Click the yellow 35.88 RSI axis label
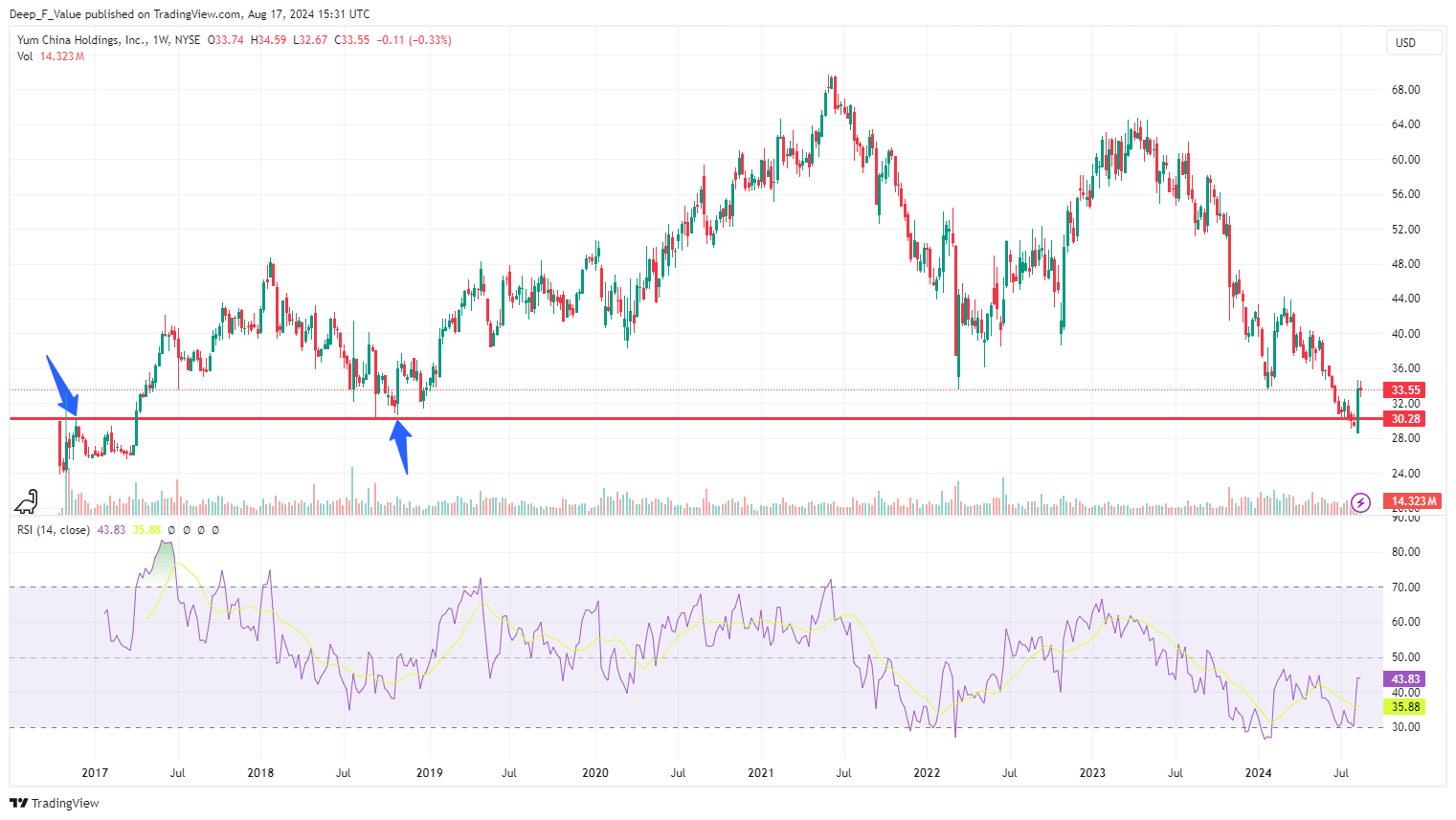 pos(1405,707)
